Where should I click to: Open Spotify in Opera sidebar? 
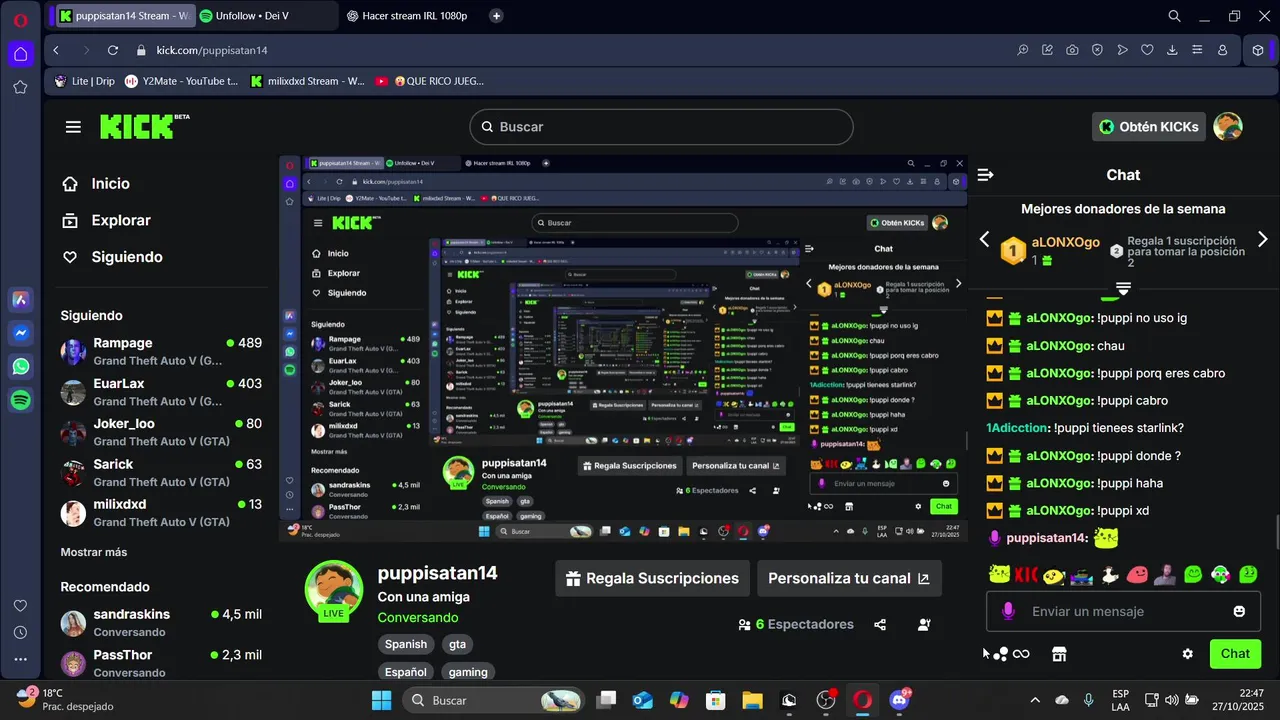[x=20, y=400]
